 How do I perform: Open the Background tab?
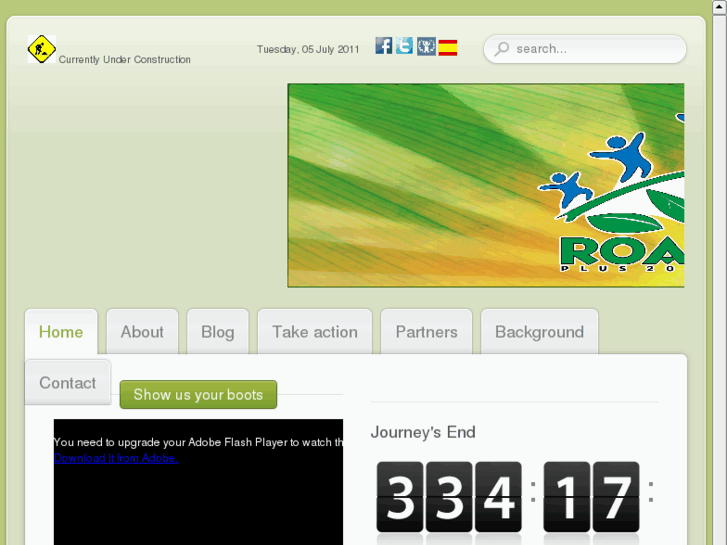[540, 332]
